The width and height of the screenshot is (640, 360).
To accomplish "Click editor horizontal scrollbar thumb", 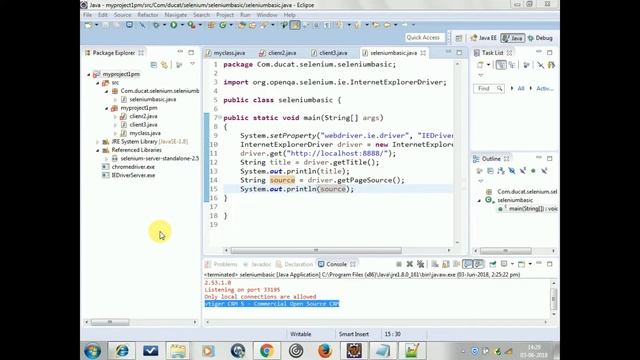I will 316,251.
